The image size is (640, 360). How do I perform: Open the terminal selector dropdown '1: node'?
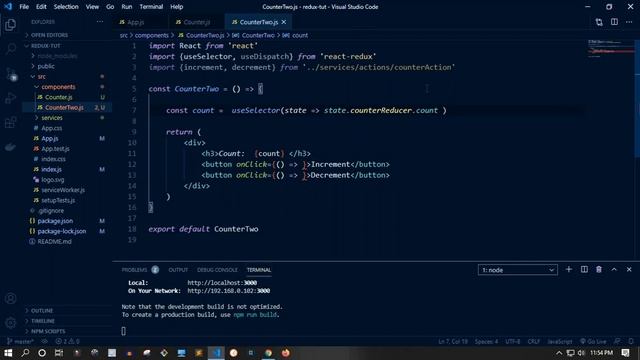pos(518,270)
